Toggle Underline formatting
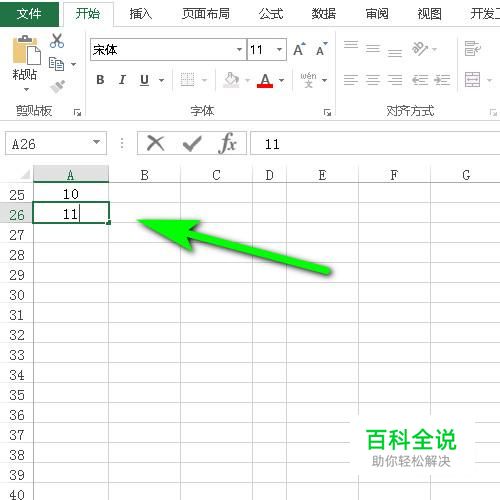The height and width of the screenshot is (500, 500). [x=144, y=80]
